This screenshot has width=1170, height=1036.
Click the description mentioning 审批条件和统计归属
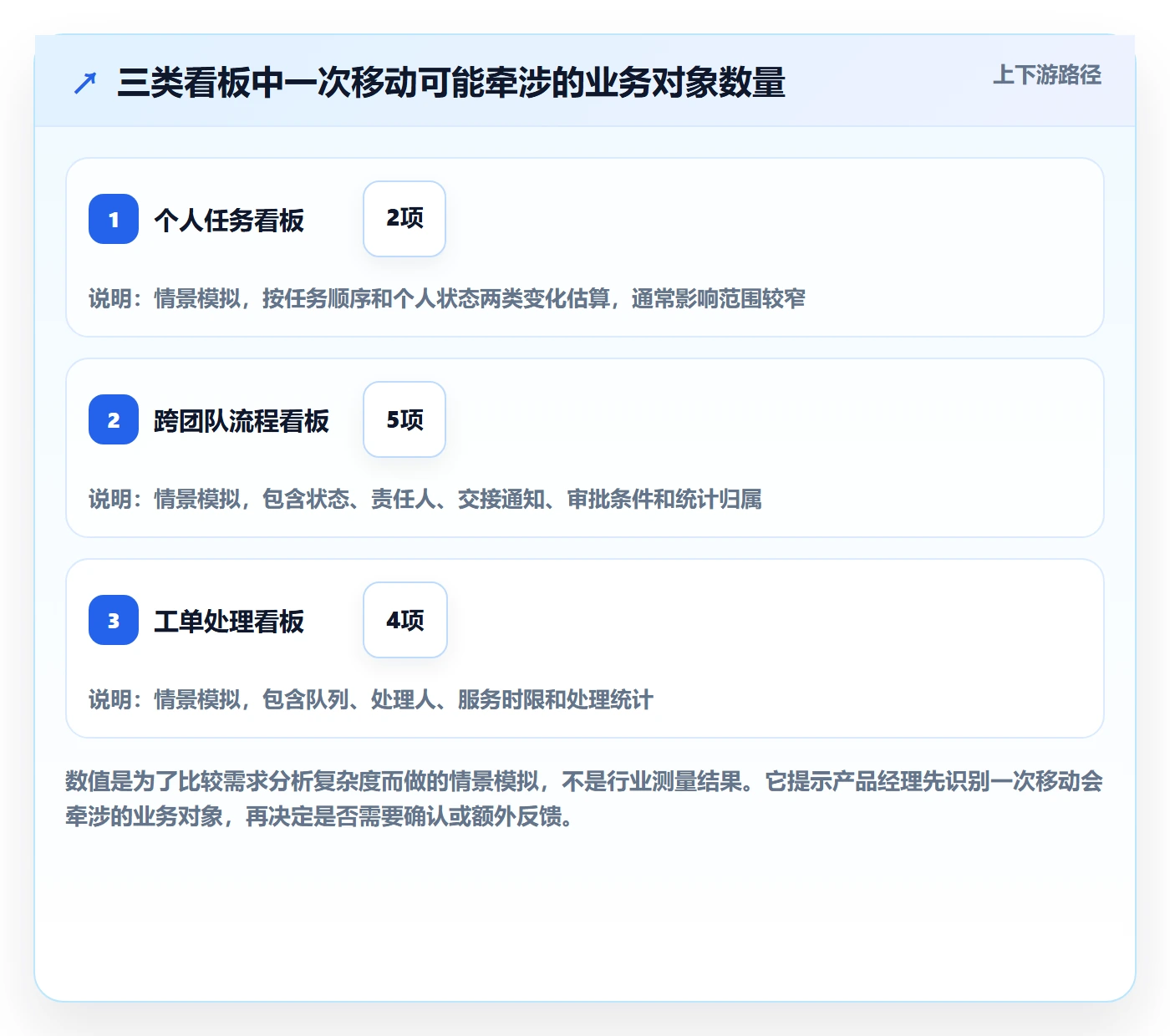click(425, 499)
